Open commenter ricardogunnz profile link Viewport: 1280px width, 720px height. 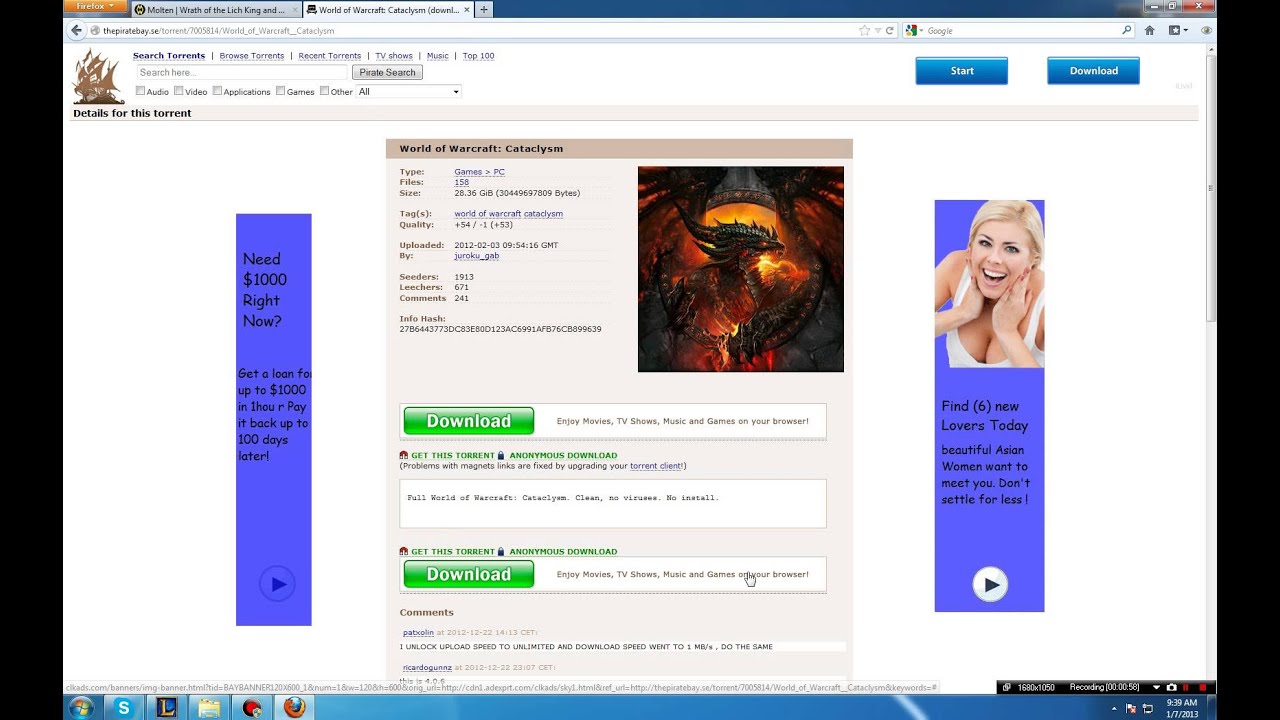(427, 667)
